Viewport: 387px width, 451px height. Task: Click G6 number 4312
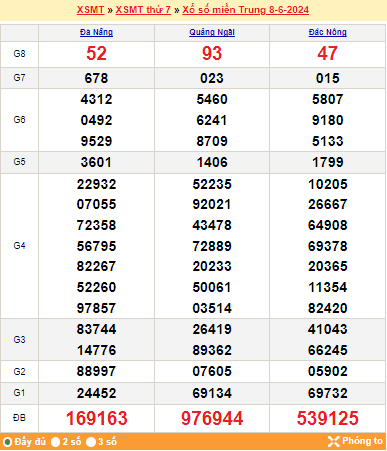coord(96,99)
